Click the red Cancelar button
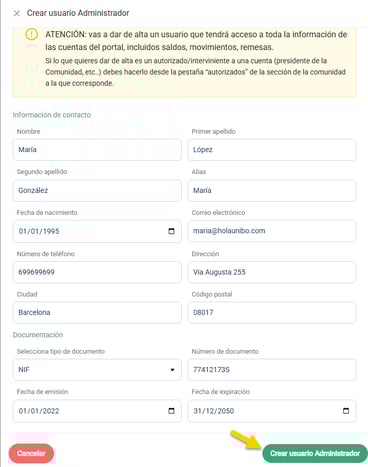Image resolution: width=368 pixels, height=467 pixels. coord(31,453)
